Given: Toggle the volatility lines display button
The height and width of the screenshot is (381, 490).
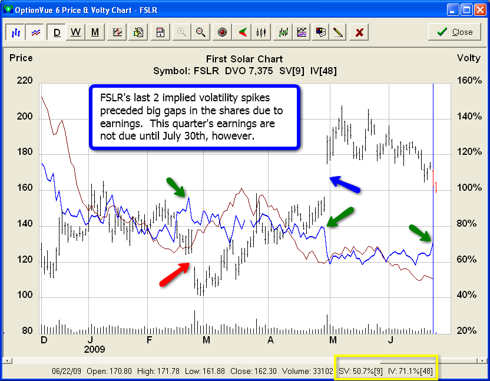Looking at the screenshot, I should pyautogui.click(x=36, y=32).
